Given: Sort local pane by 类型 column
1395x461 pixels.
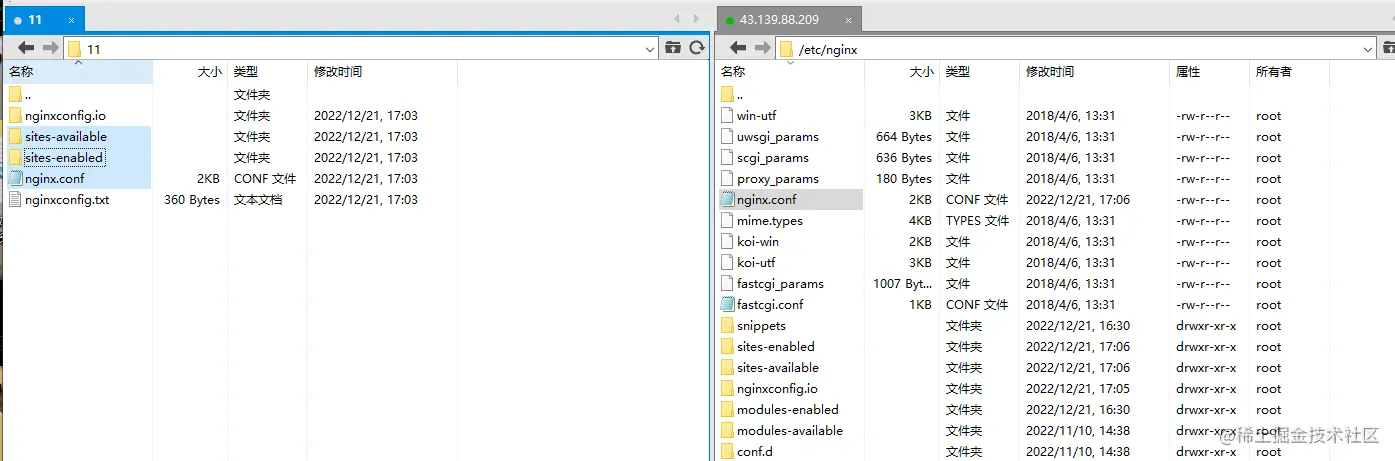Looking at the screenshot, I should pyautogui.click(x=267, y=72).
